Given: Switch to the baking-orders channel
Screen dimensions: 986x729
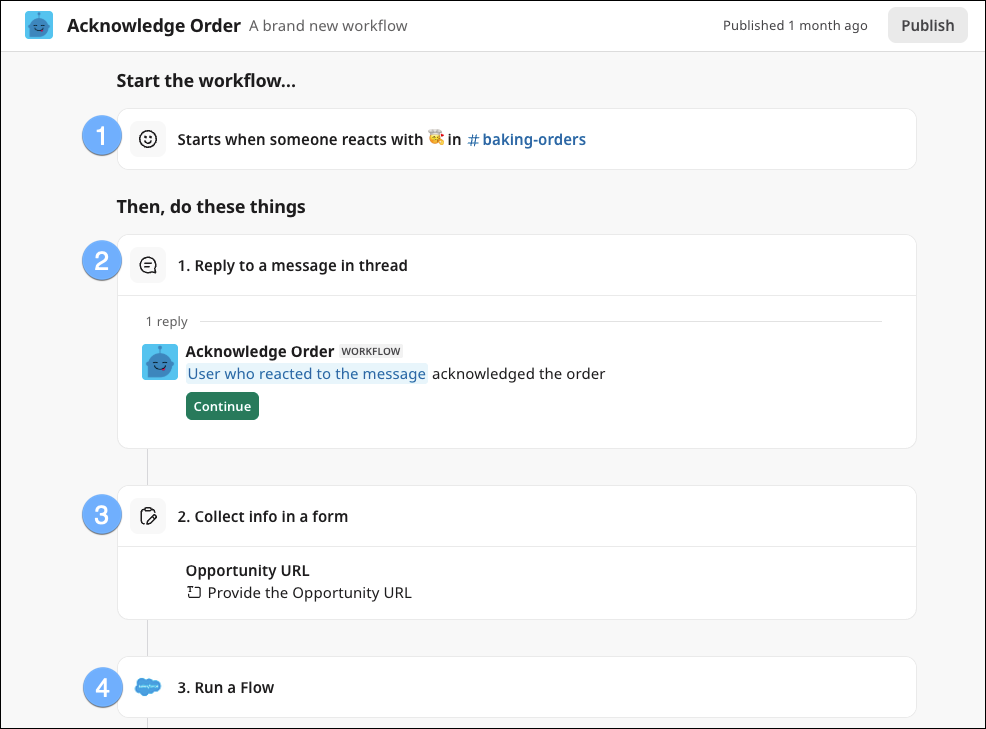Looking at the screenshot, I should point(527,139).
